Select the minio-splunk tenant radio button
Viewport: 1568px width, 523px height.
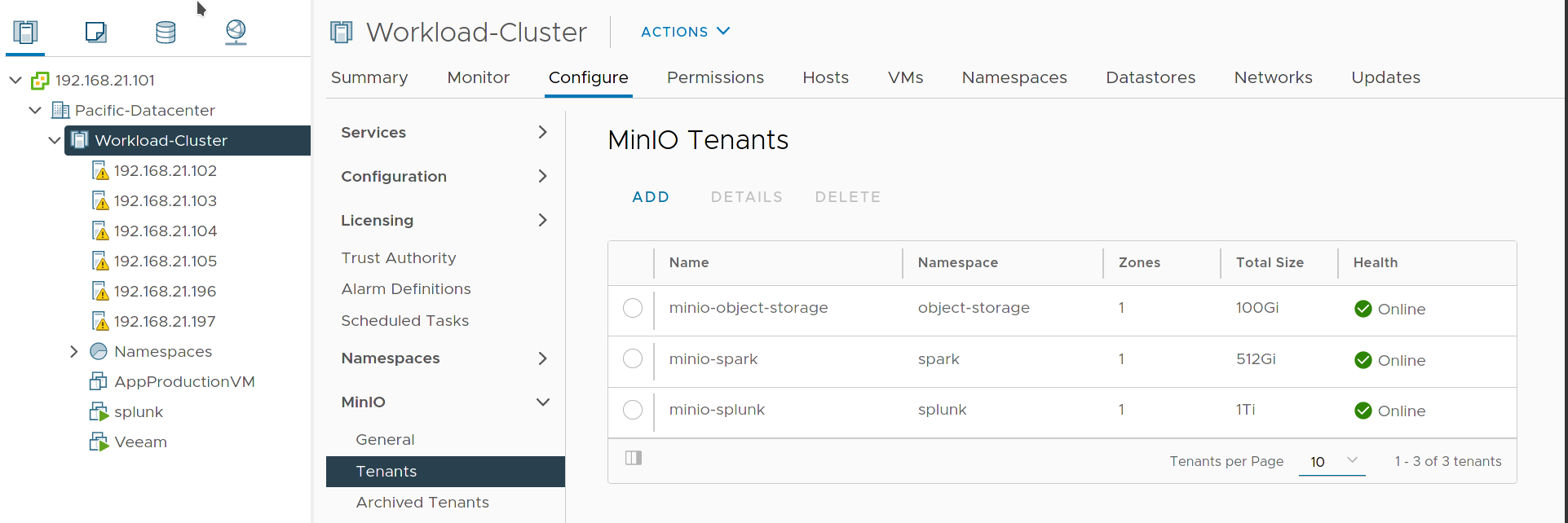[x=633, y=410]
